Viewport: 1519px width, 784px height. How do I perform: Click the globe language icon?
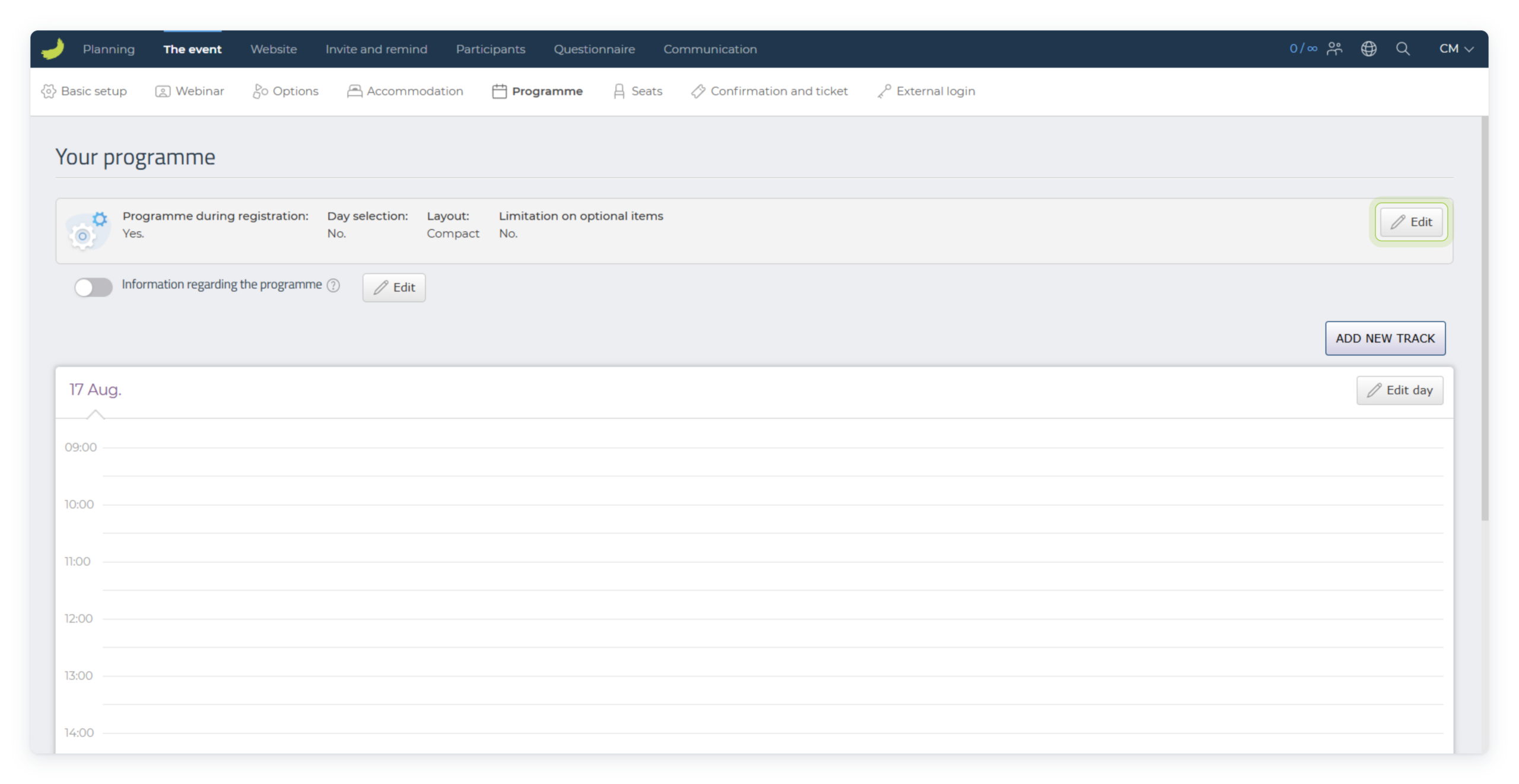tap(1369, 49)
